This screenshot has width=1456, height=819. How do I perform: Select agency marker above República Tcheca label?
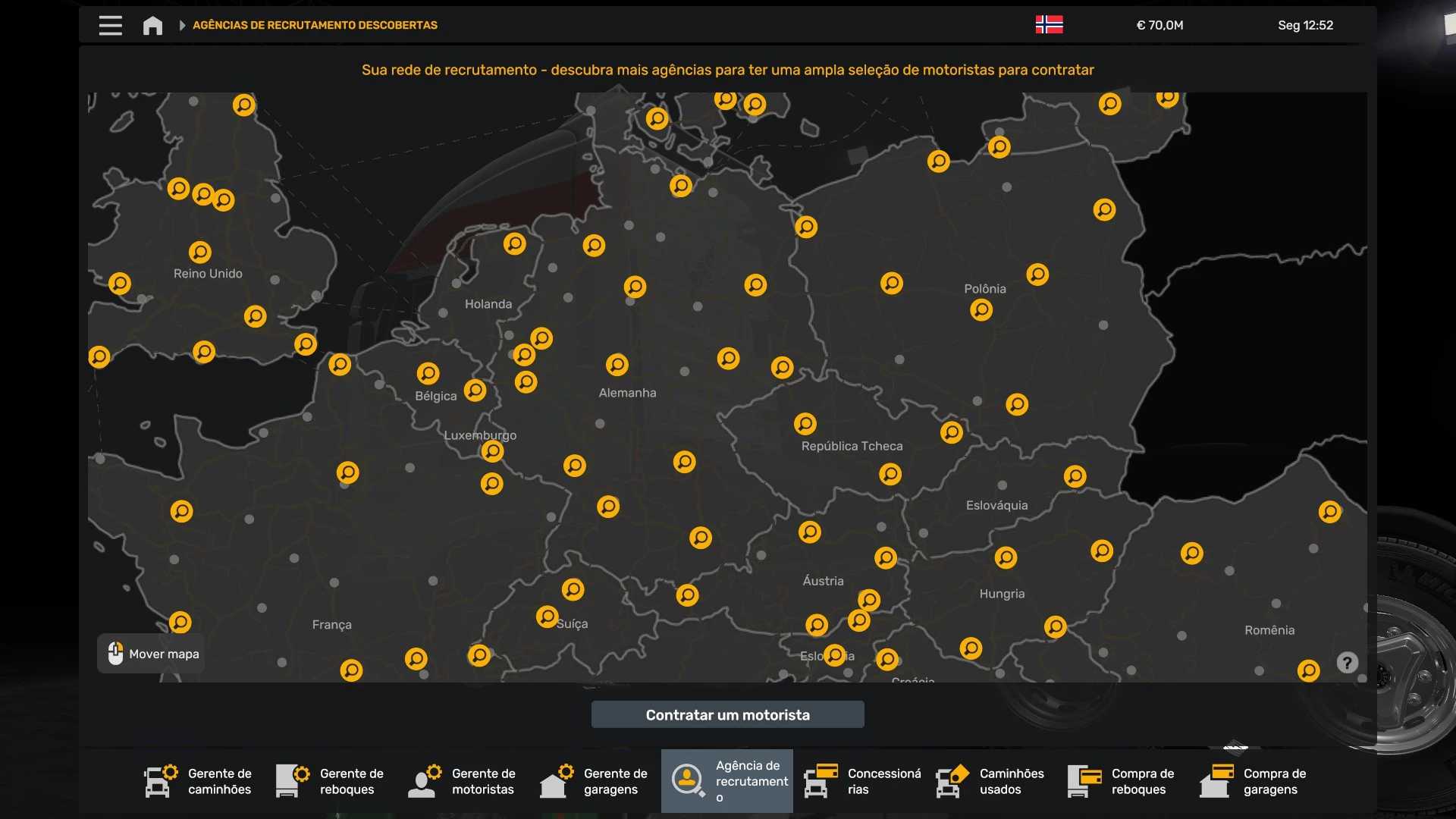[805, 423]
